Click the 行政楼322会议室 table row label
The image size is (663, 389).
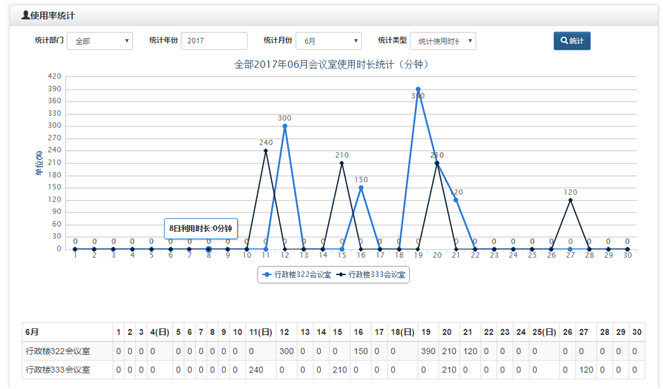pyautogui.click(x=58, y=351)
